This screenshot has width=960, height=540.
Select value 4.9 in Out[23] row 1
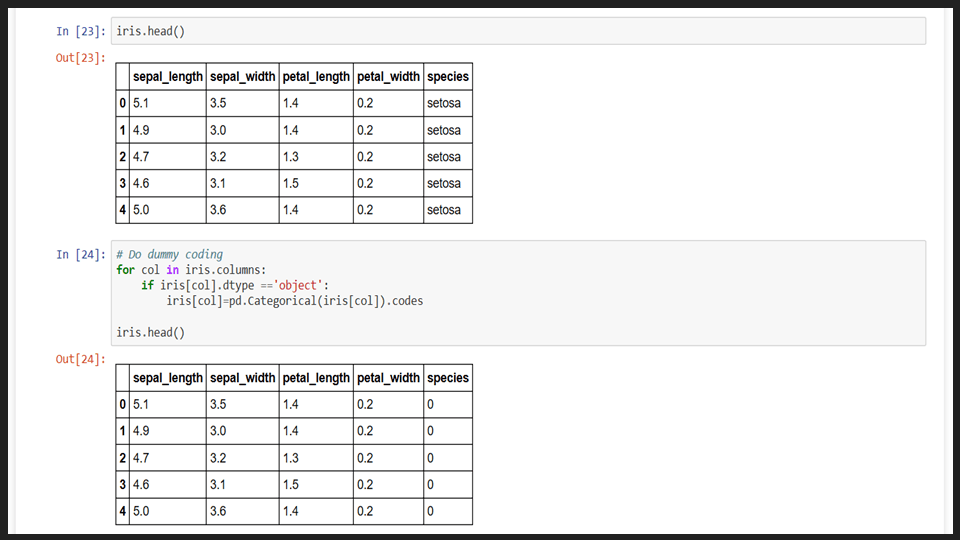tap(141, 130)
